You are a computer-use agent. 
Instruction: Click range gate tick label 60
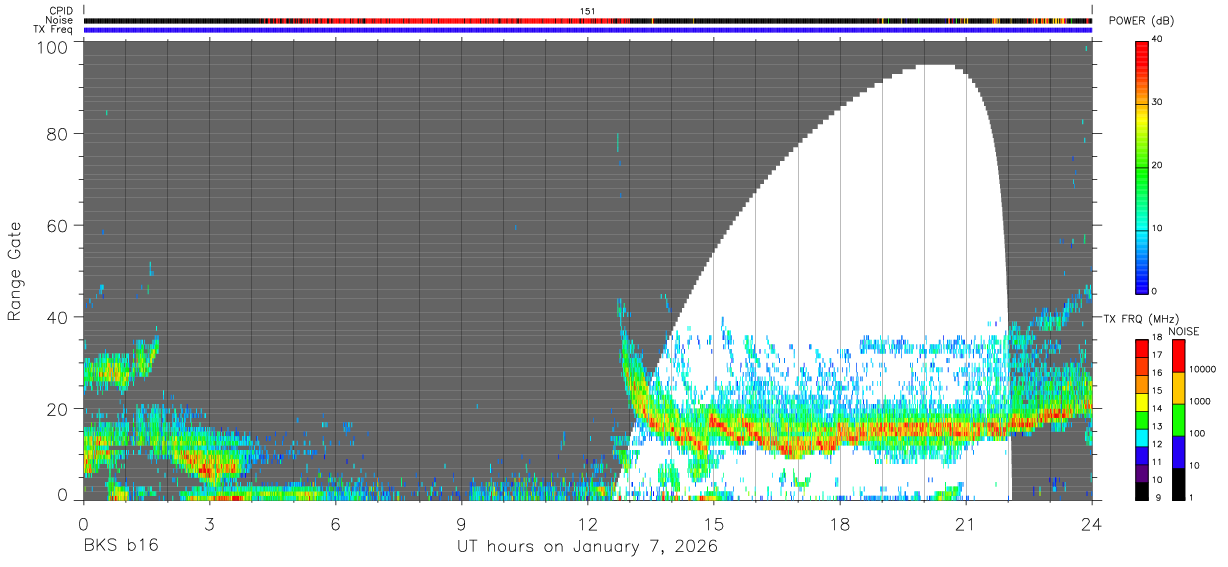click(58, 226)
